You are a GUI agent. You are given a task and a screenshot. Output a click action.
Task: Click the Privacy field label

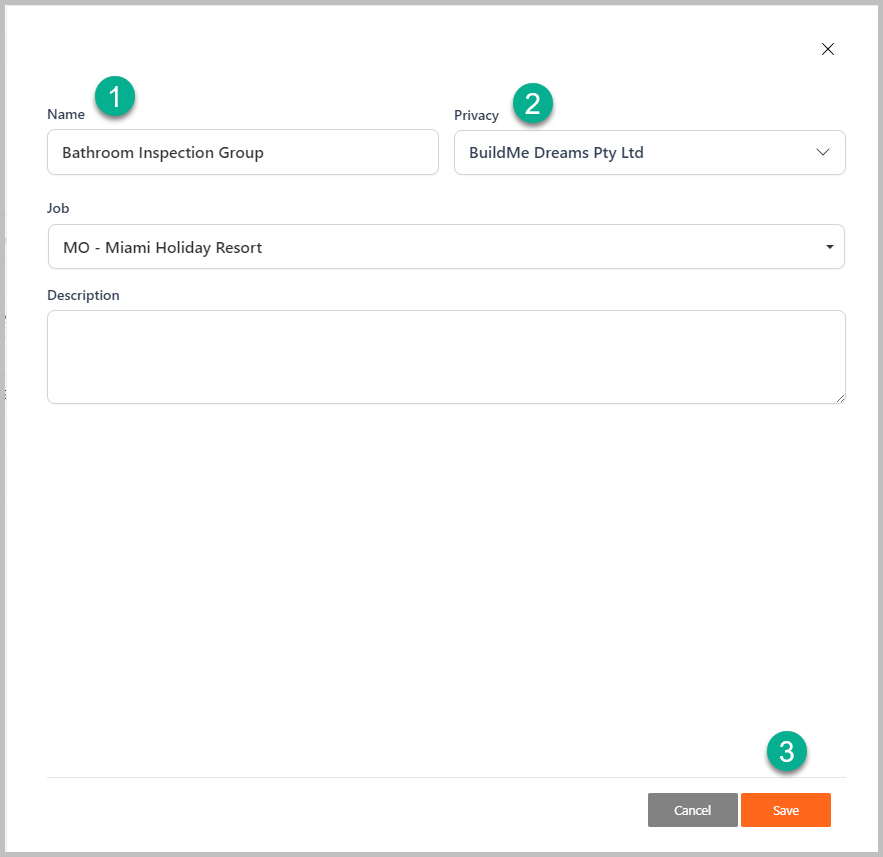tap(476, 115)
